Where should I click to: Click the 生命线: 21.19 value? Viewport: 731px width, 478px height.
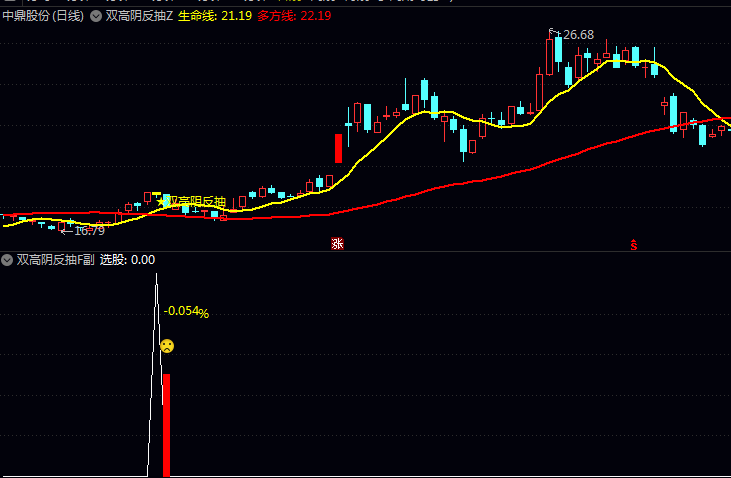coord(215,16)
